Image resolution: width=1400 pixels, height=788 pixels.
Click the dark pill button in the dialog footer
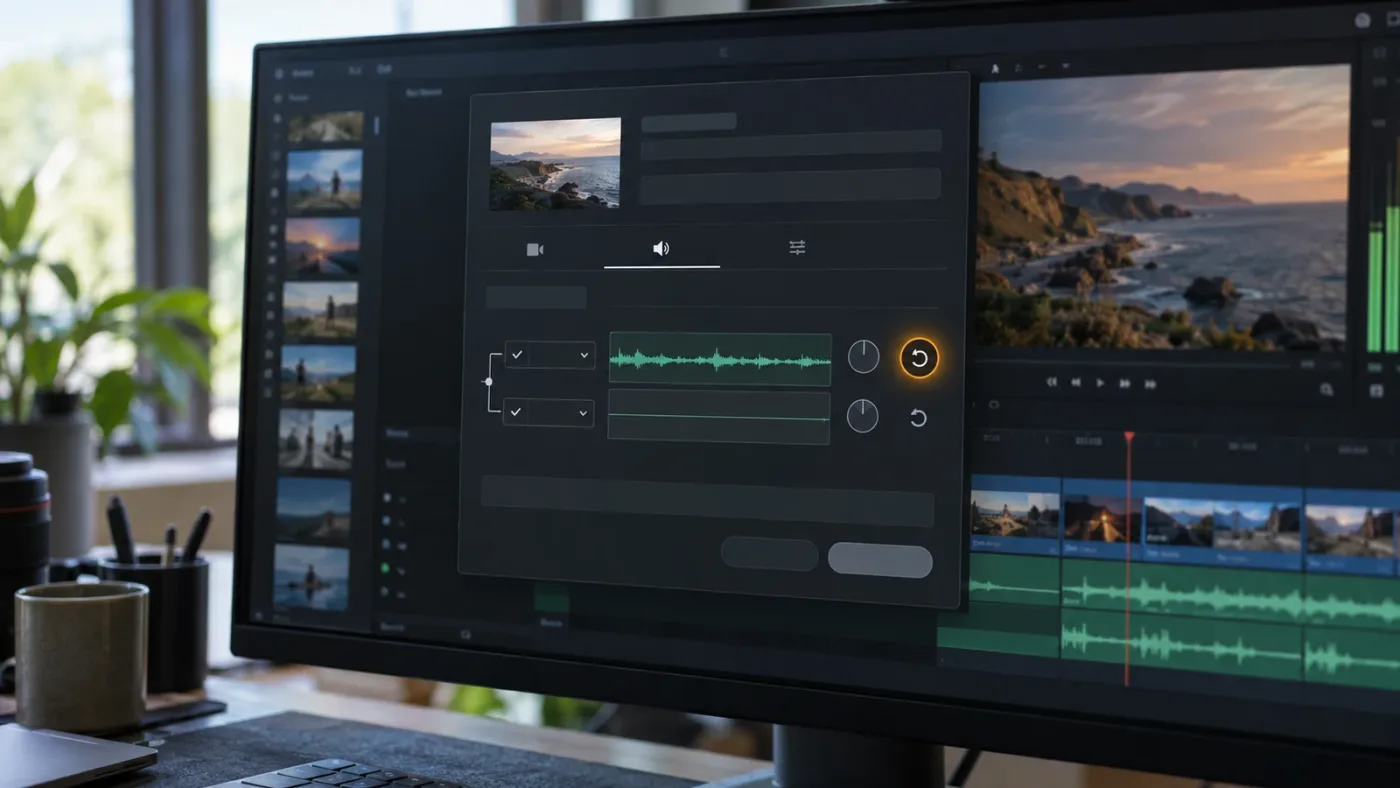769,554
